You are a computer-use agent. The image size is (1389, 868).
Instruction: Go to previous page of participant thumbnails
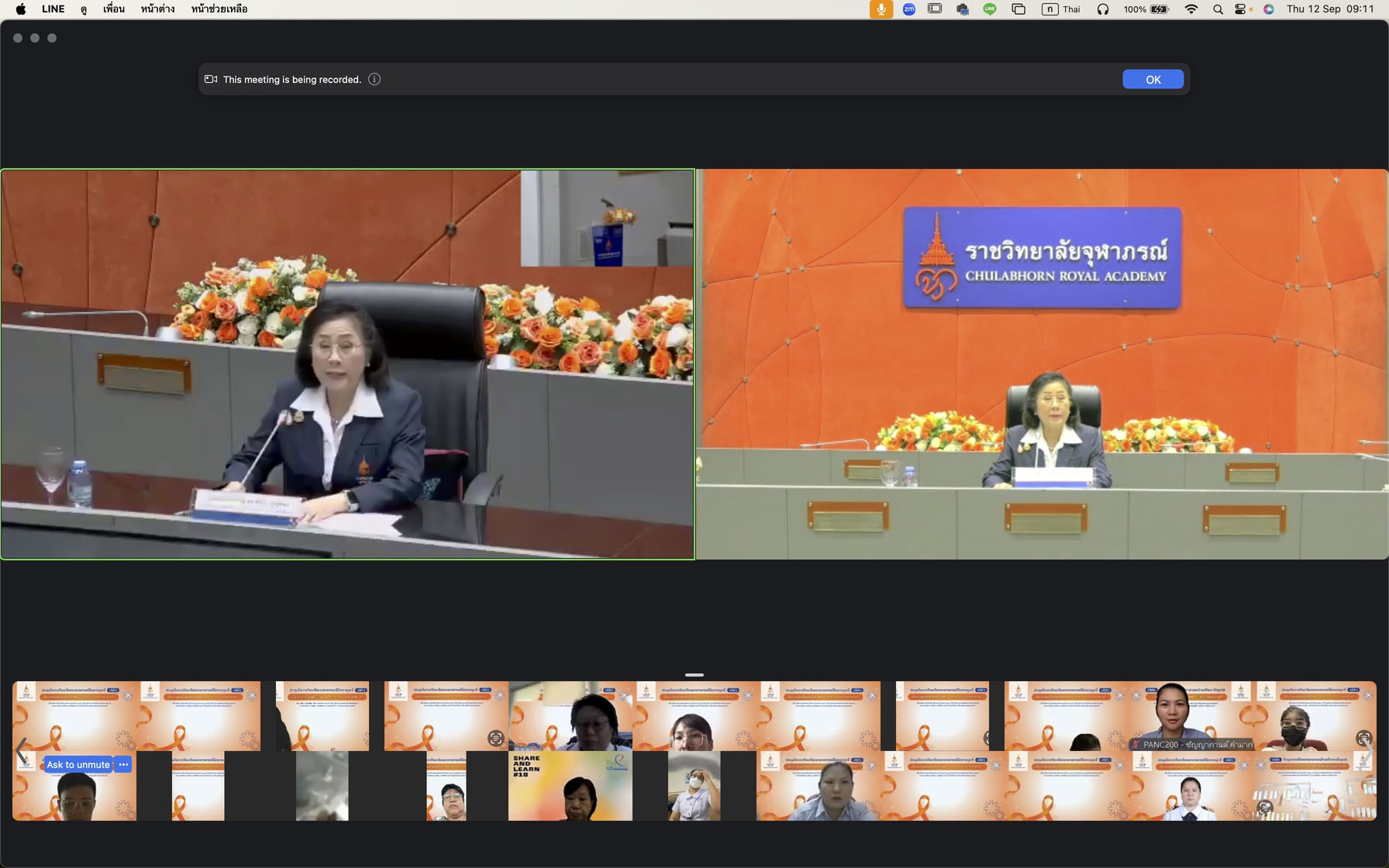[x=21, y=750]
